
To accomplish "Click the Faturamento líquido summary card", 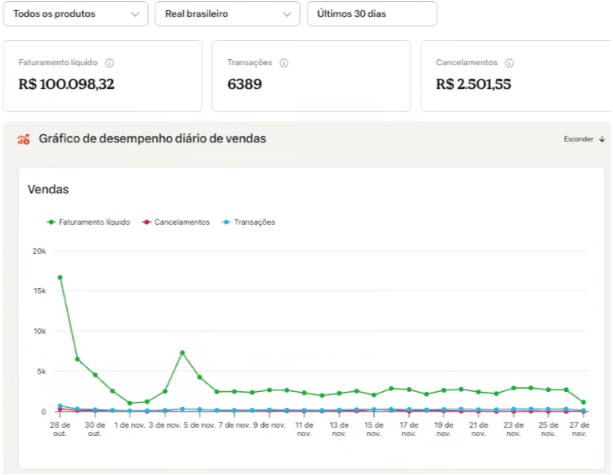I will click(103, 76).
